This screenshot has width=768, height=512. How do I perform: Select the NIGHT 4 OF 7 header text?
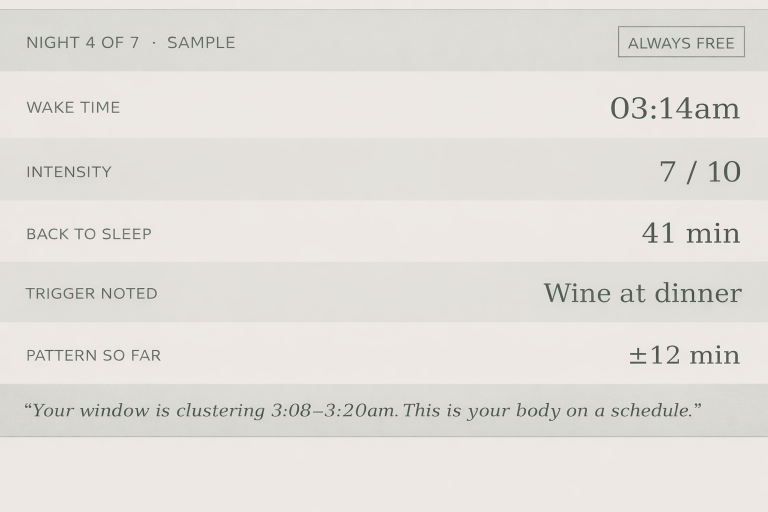pyautogui.click(x=82, y=42)
